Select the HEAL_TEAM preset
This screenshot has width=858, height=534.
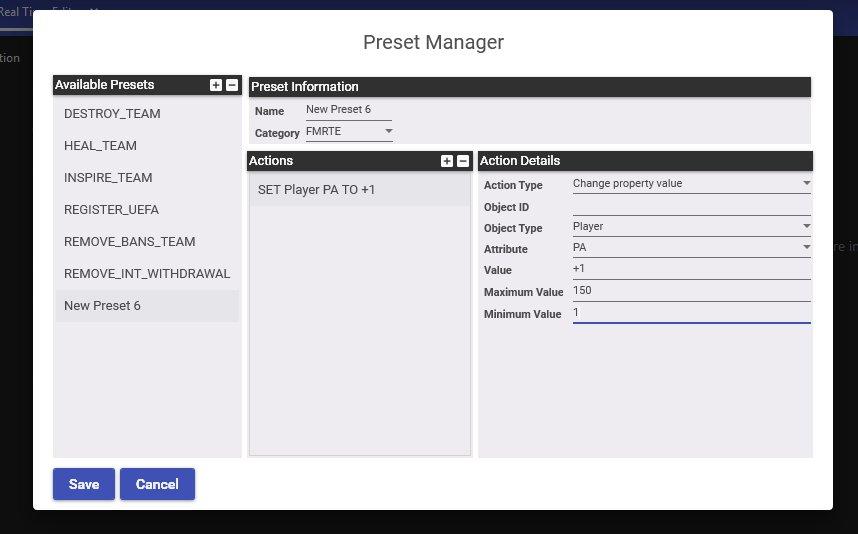click(x=100, y=146)
